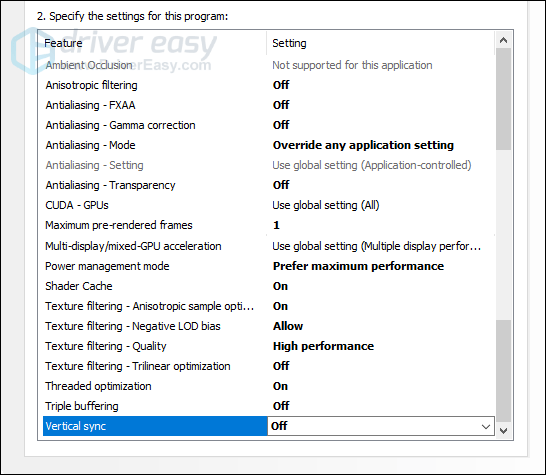Select the Threaded optimization row
The height and width of the screenshot is (475, 546).
click(x=268, y=386)
